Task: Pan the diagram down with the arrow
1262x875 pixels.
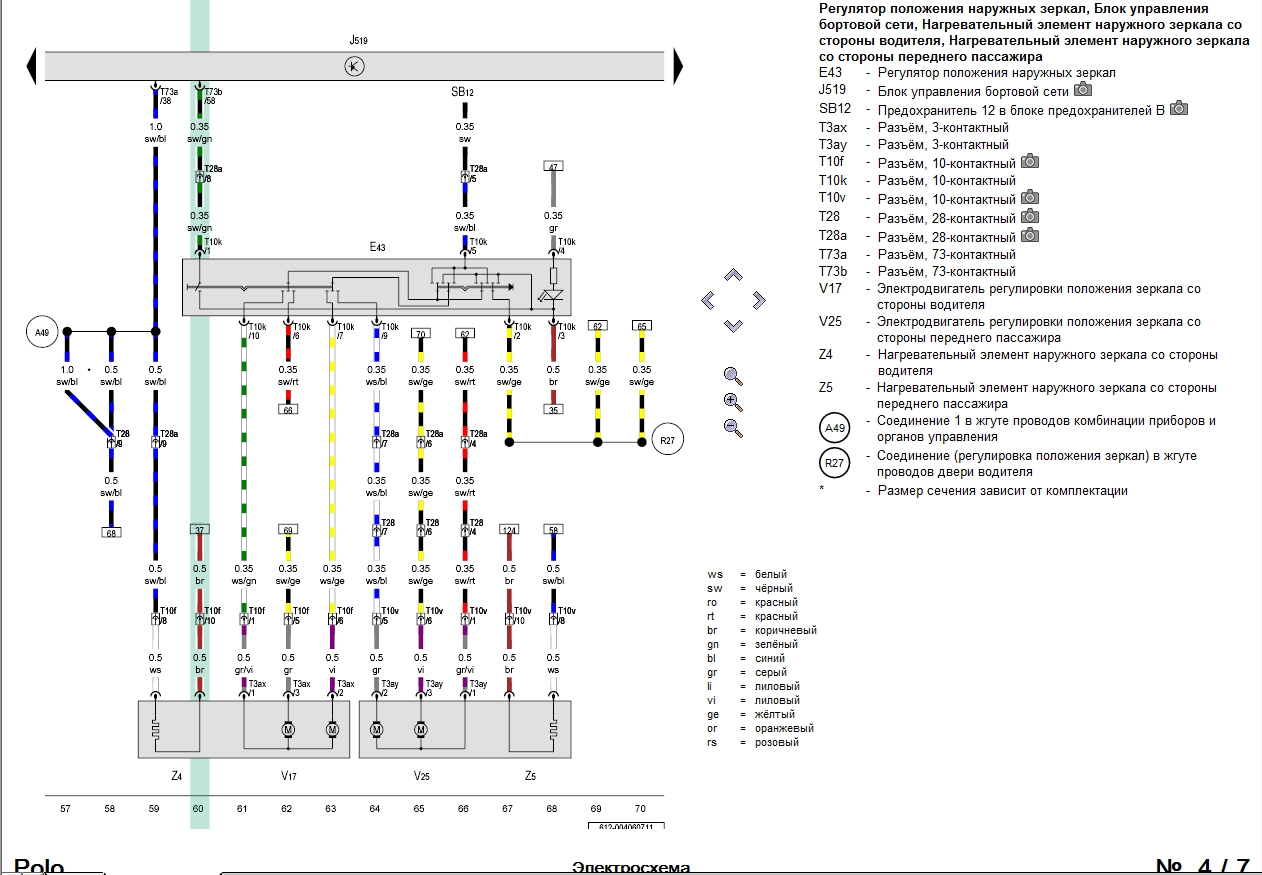Action: coord(733,325)
